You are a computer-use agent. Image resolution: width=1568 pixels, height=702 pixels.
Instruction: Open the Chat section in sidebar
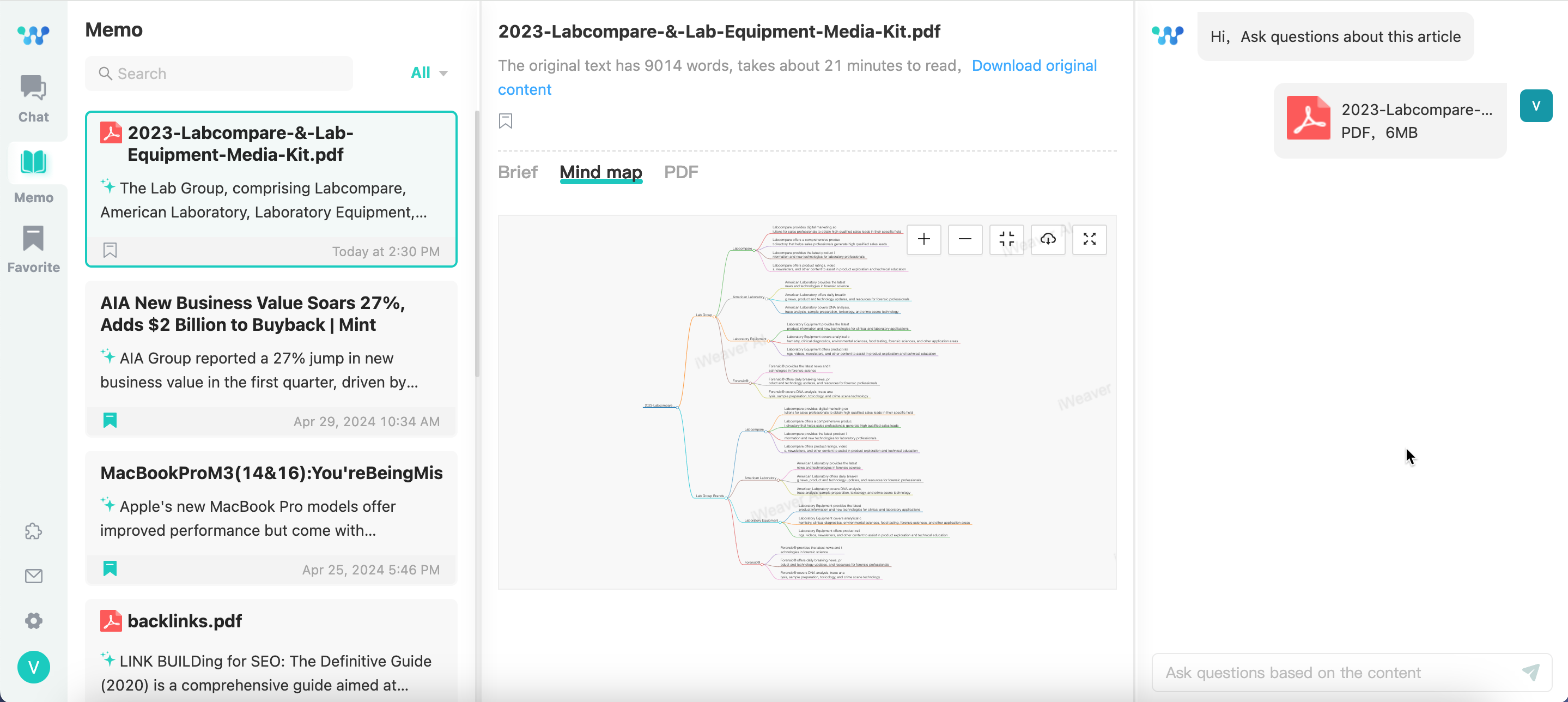click(x=33, y=99)
